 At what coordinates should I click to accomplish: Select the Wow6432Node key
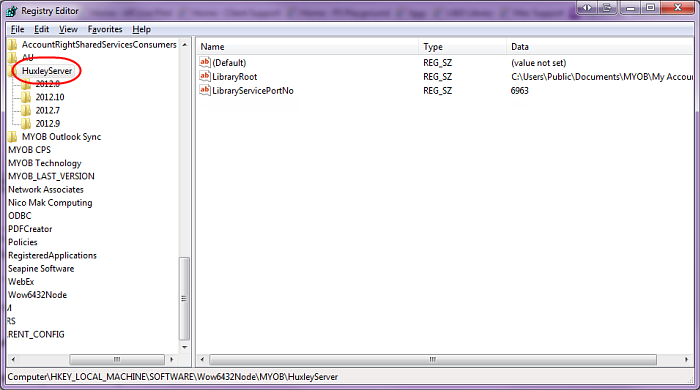pos(38,295)
